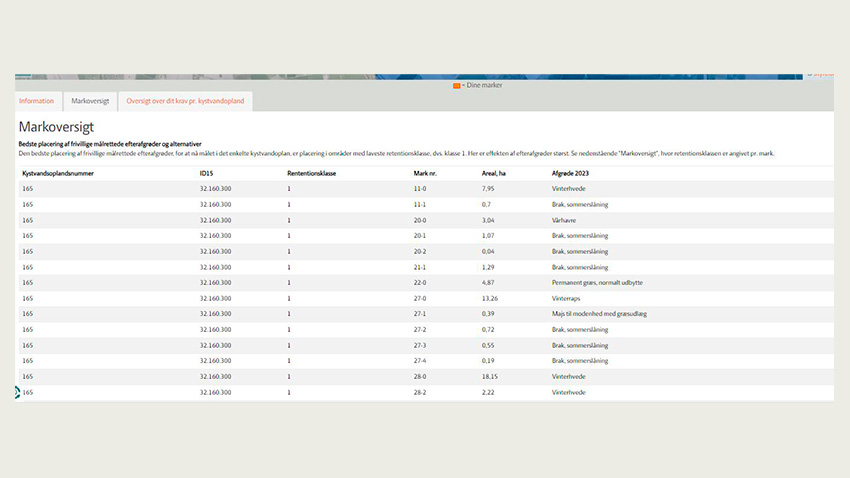
Task: Click the Mark nr. column header
Action: point(426,173)
